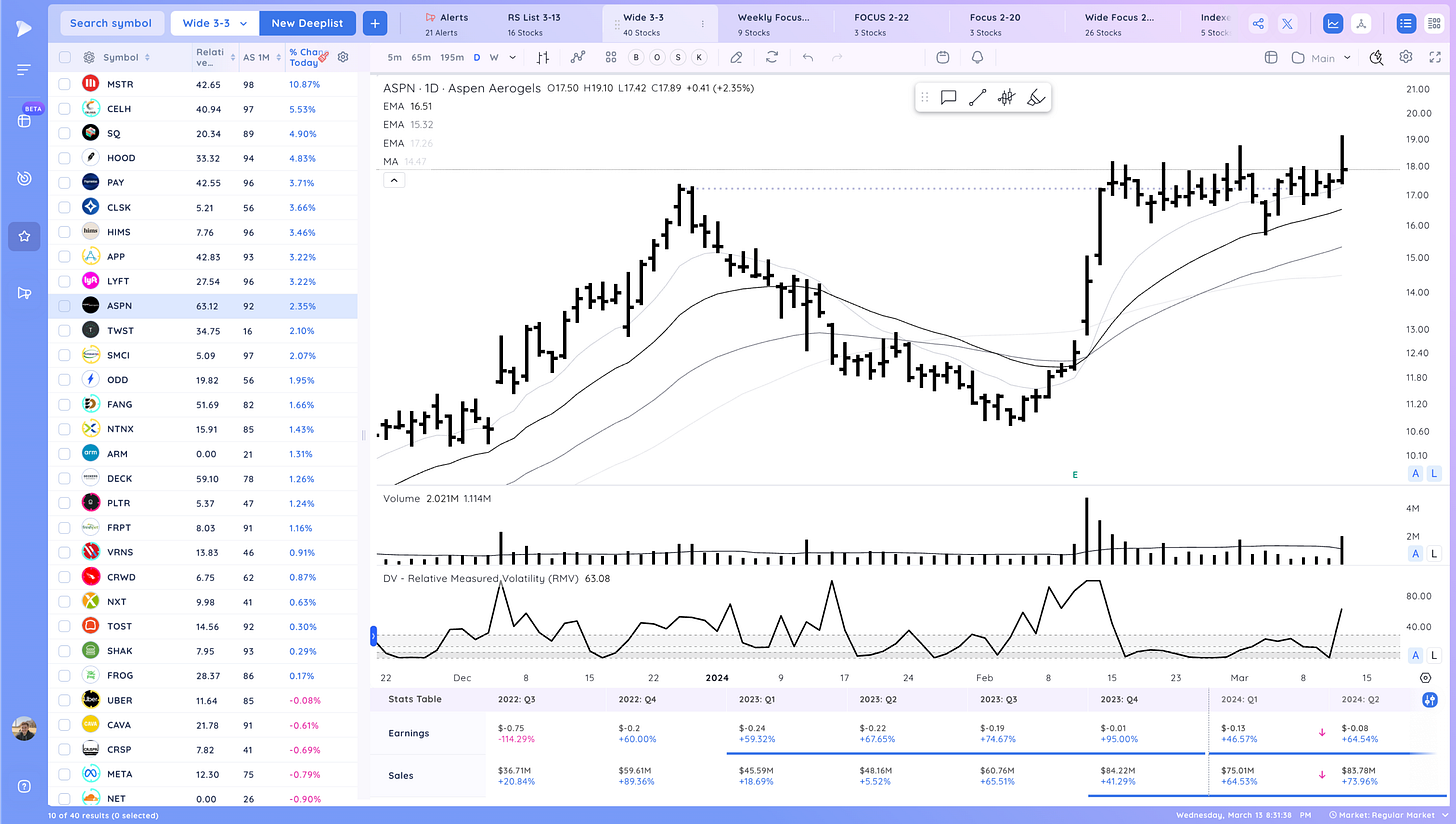
Task: Open the alerts flag icon in the sidebar
Action: [24, 293]
